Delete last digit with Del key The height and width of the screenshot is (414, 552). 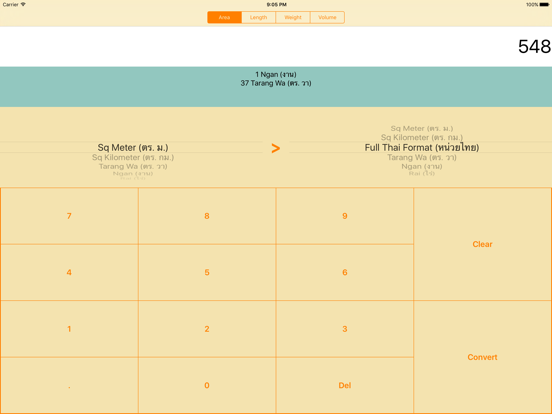pyautogui.click(x=345, y=385)
